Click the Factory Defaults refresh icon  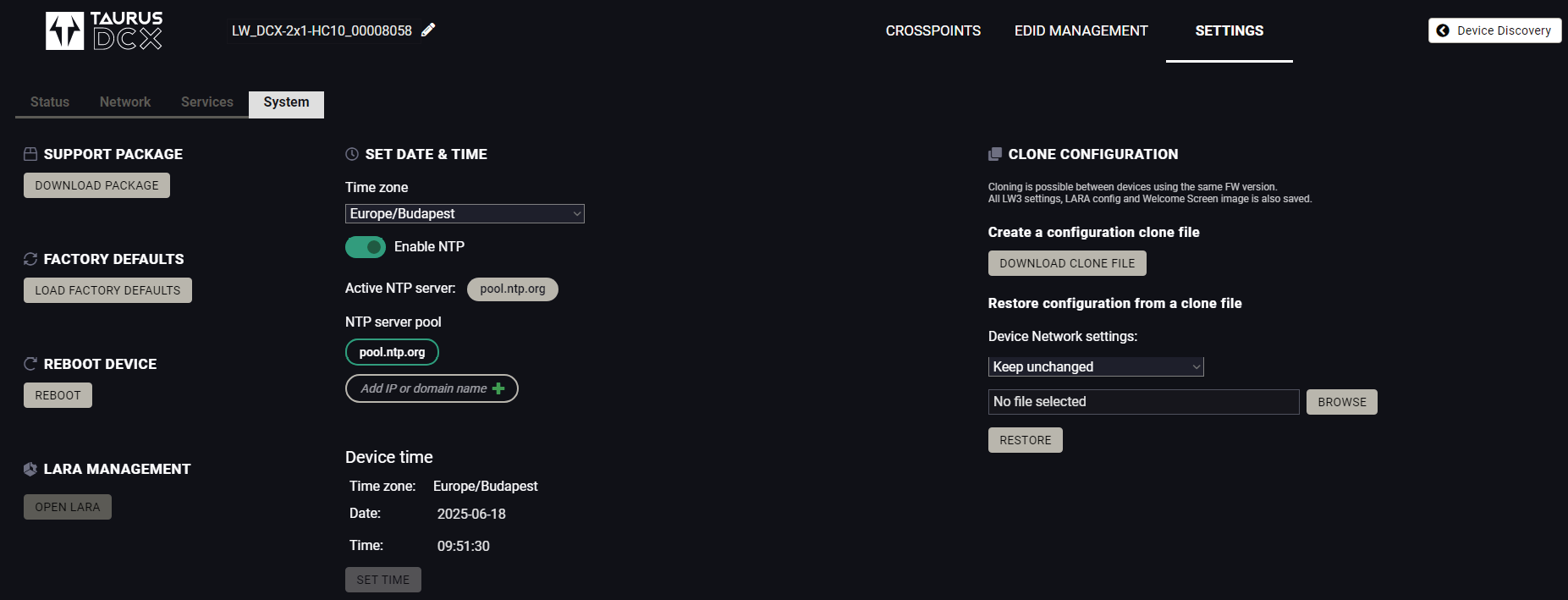pos(30,259)
